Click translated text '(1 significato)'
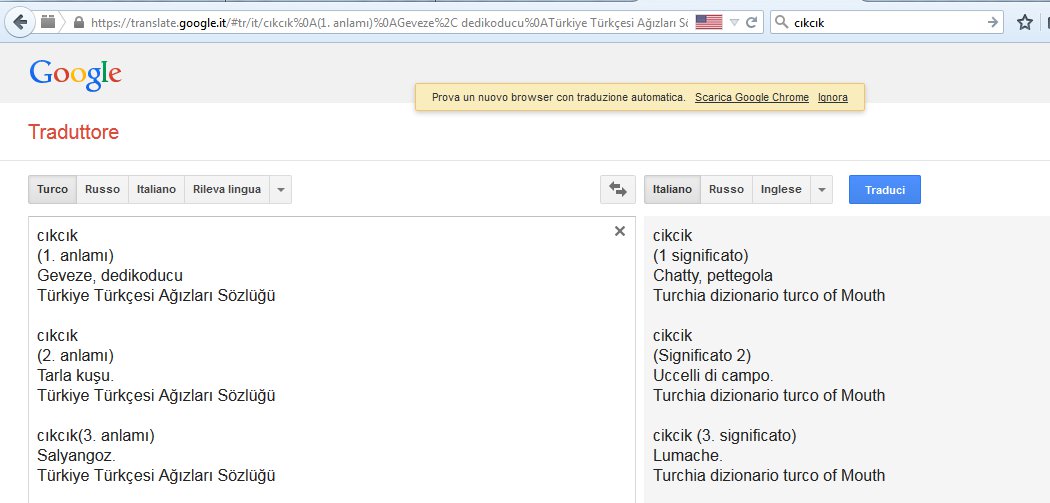This screenshot has width=1050, height=503. (x=700, y=255)
